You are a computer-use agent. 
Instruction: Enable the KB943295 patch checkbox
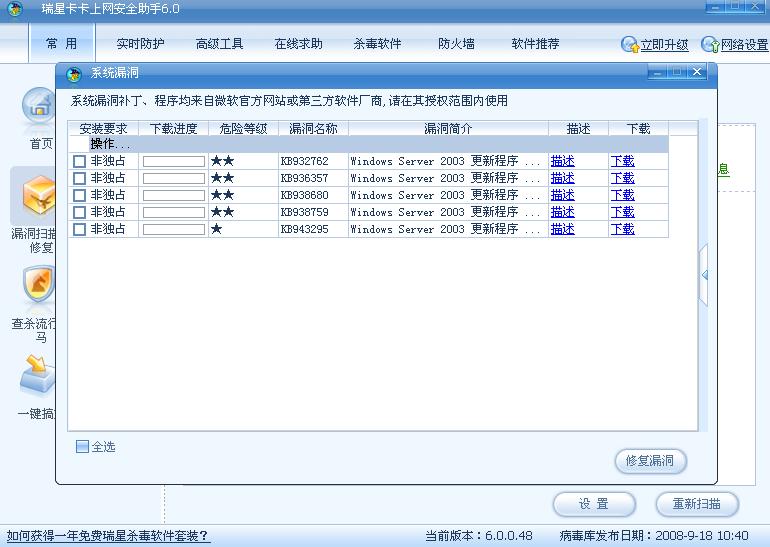coord(79,229)
